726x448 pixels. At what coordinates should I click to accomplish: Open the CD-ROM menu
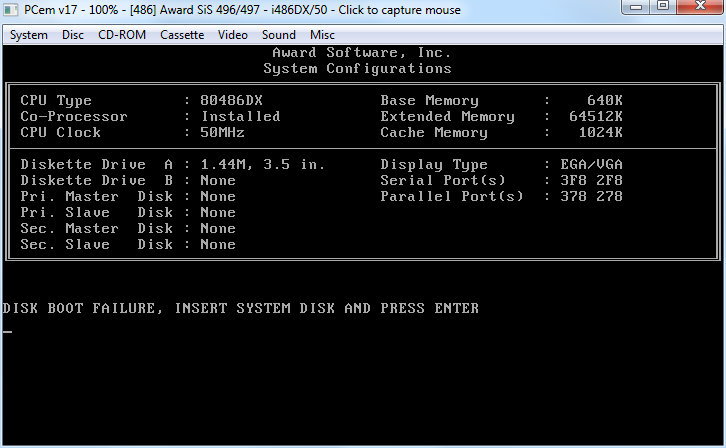(x=122, y=35)
